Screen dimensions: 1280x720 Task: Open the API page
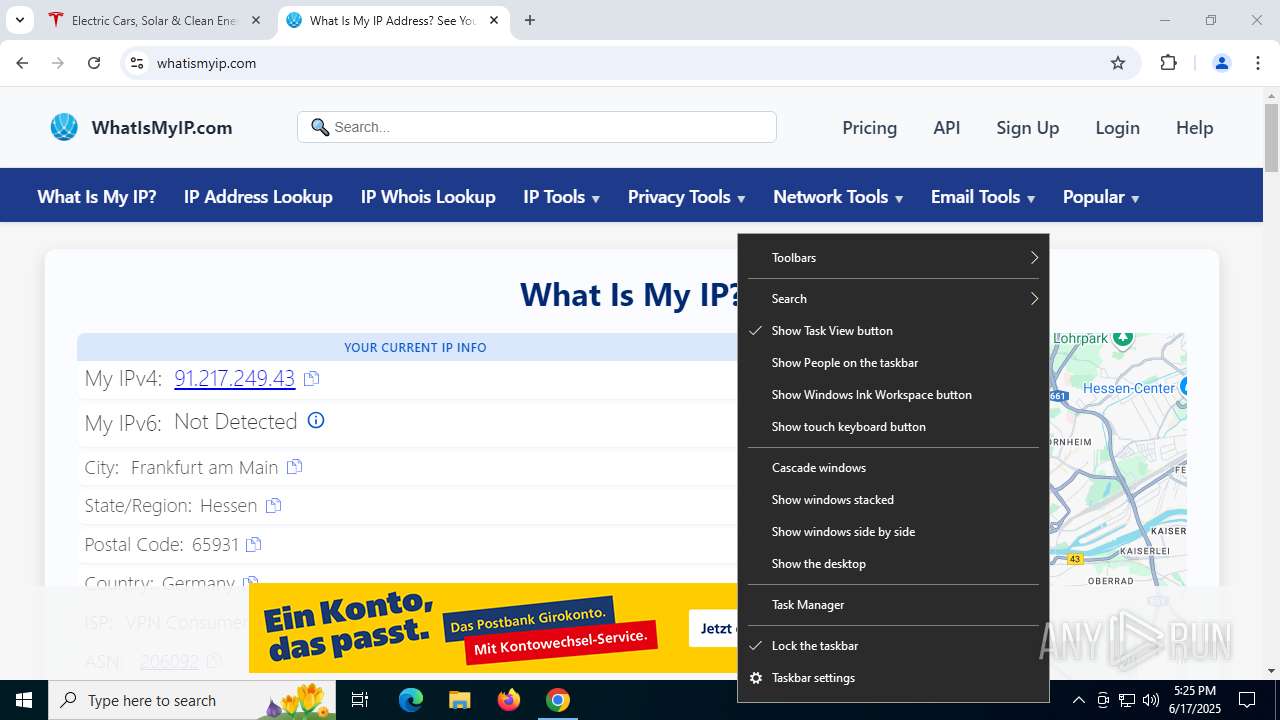(947, 128)
